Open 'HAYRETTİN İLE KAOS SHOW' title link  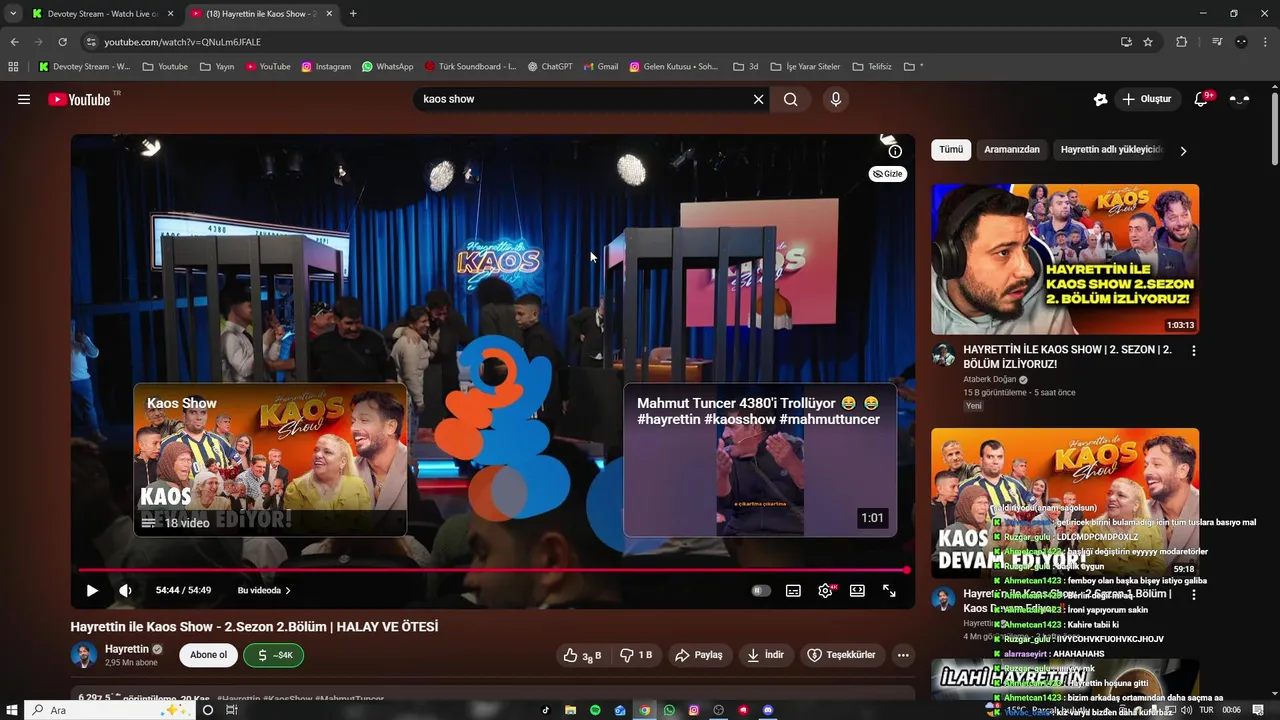coord(1067,357)
